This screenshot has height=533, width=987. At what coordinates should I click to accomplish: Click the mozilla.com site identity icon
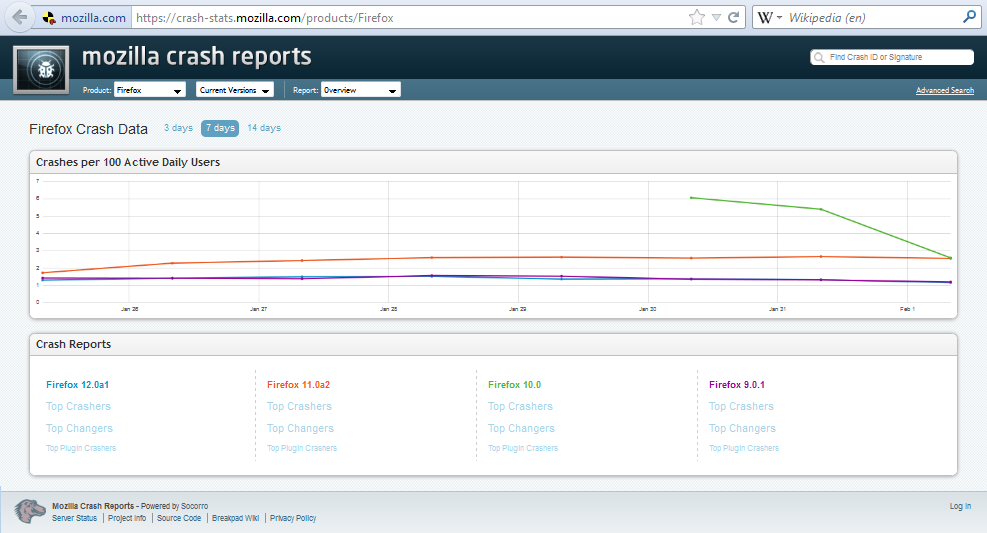point(51,18)
